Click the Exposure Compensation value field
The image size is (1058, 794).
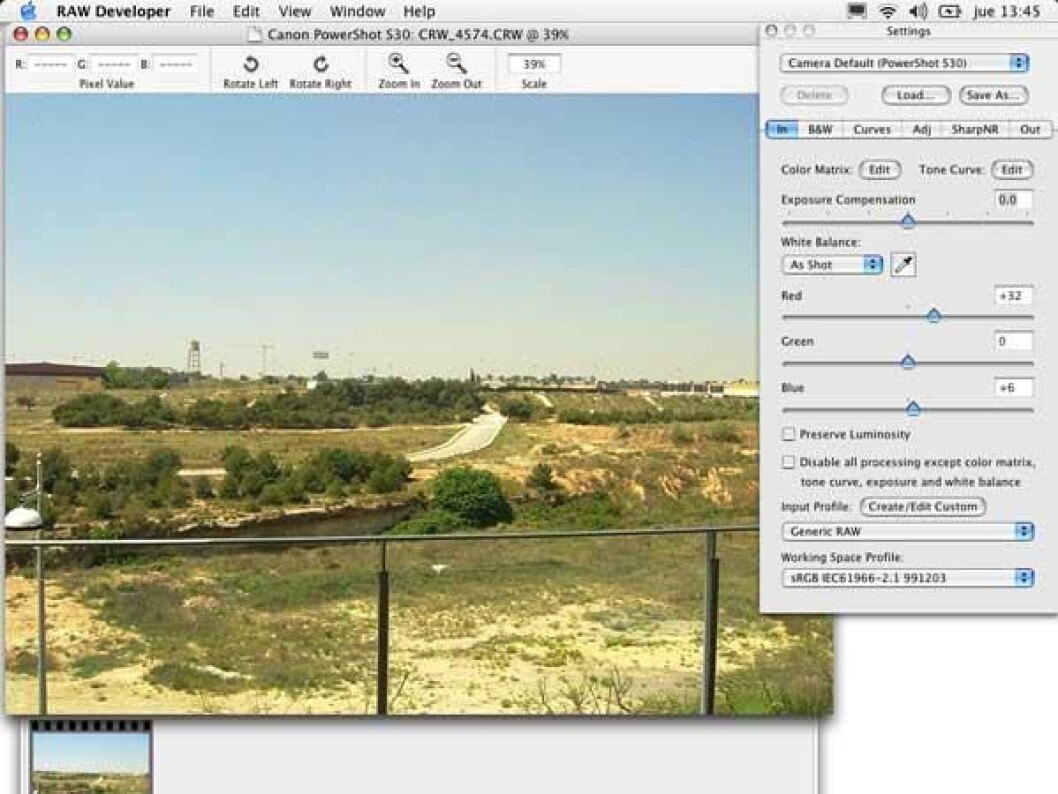1013,200
